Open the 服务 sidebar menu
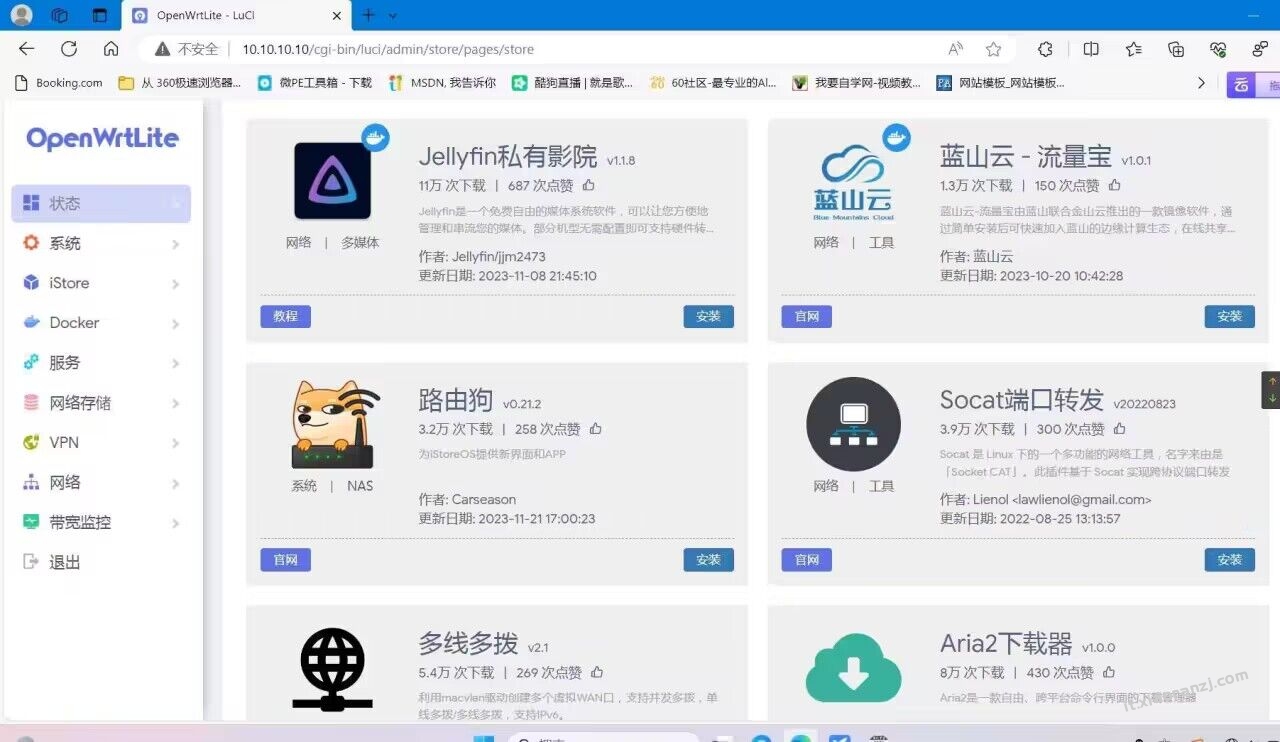The image size is (1280, 742). (101, 363)
